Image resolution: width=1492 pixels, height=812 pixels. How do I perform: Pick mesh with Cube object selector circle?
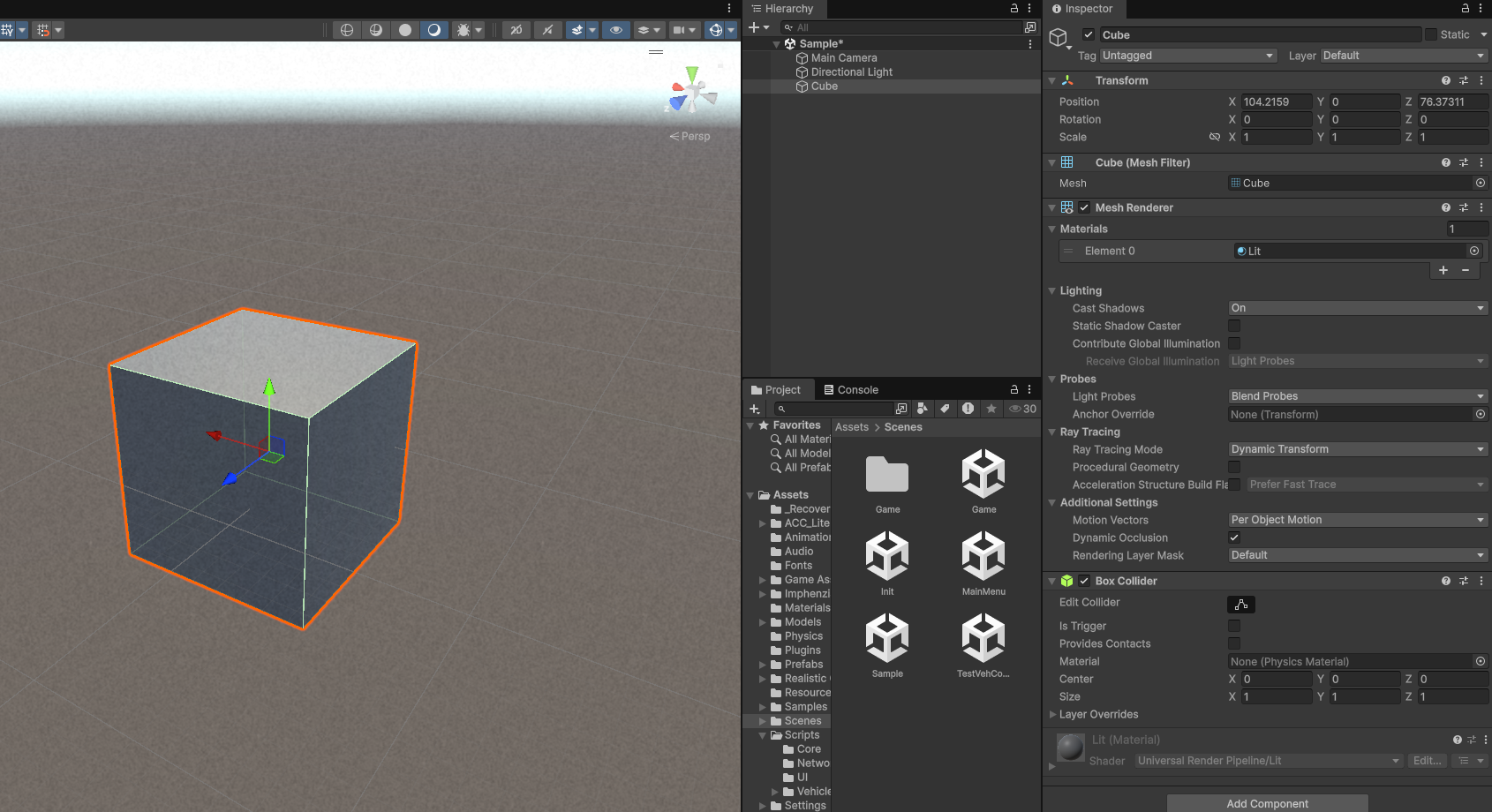point(1481,183)
